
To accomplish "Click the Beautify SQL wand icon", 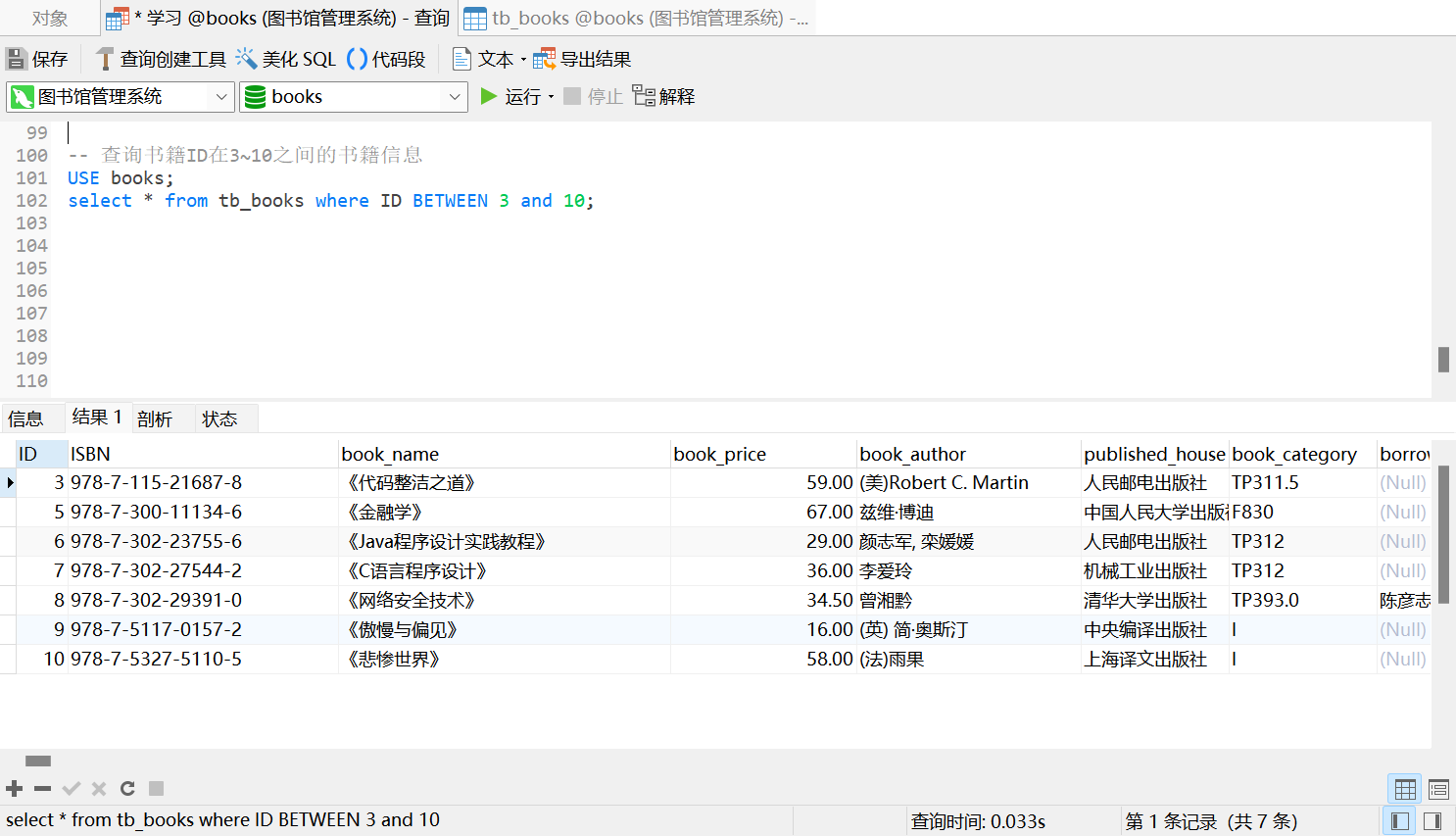I will [x=246, y=59].
